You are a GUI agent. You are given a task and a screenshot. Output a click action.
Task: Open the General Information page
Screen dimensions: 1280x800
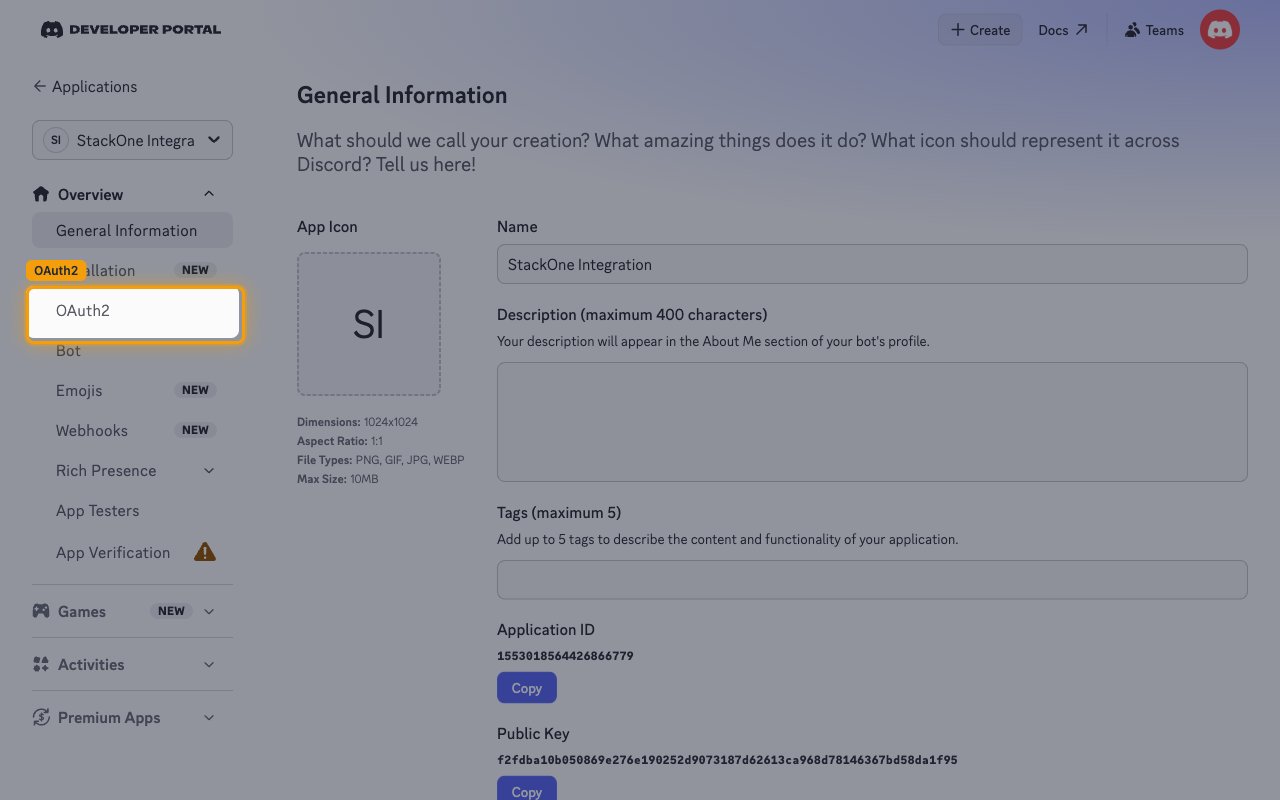point(133,230)
